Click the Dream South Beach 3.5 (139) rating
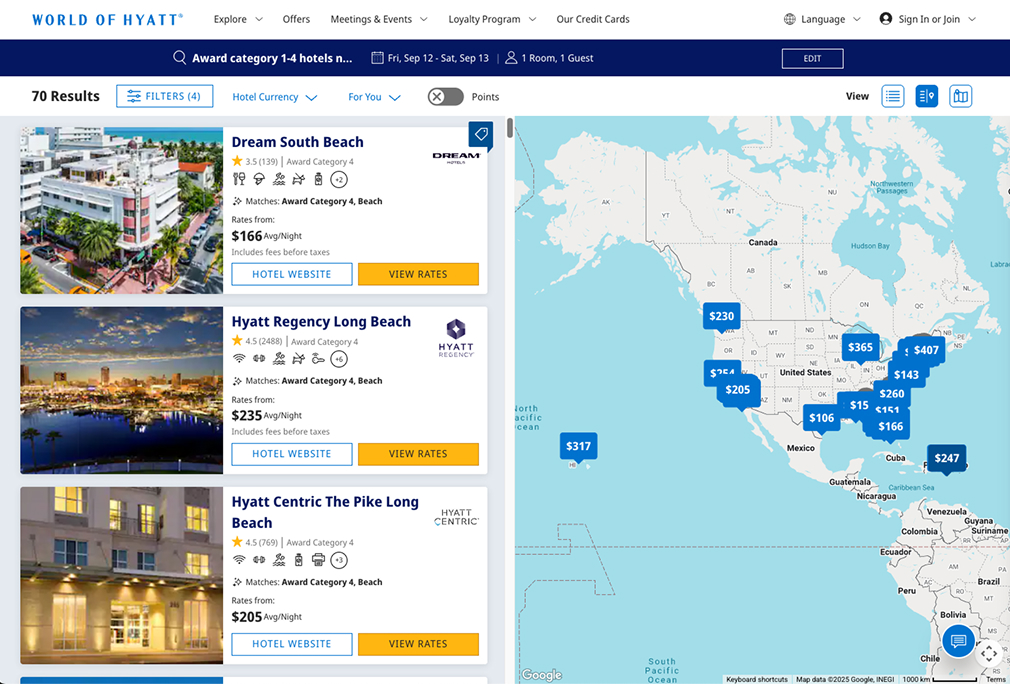Viewport: 1010px width, 684px height. coord(254,162)
